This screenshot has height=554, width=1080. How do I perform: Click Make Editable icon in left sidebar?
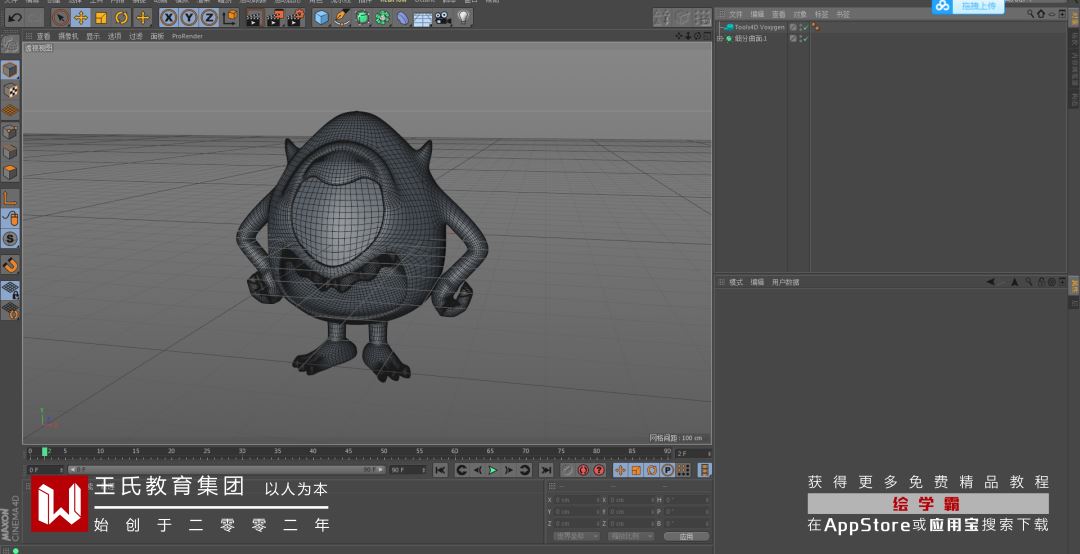[x=10, y=45]
